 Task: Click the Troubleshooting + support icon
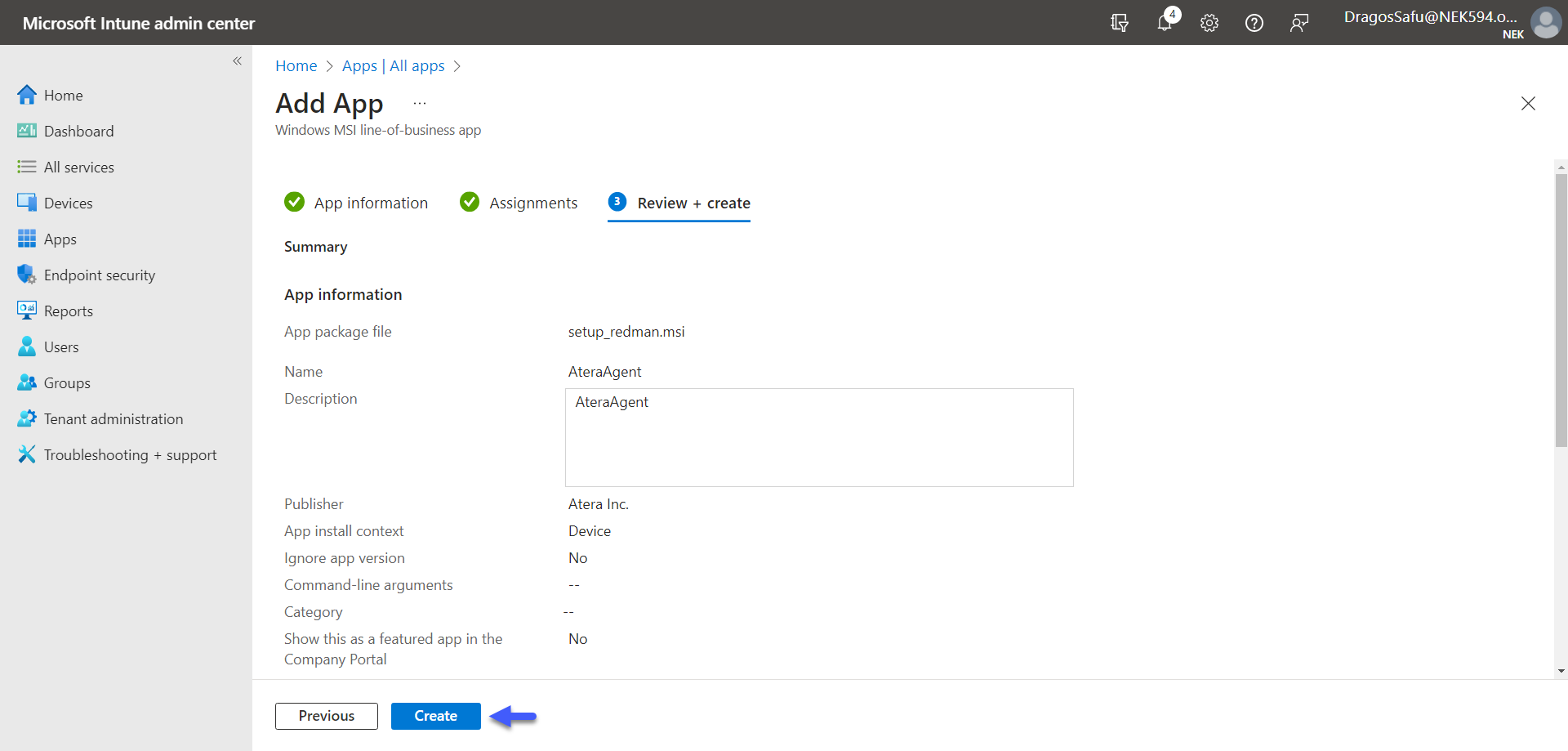coord(27,454)
